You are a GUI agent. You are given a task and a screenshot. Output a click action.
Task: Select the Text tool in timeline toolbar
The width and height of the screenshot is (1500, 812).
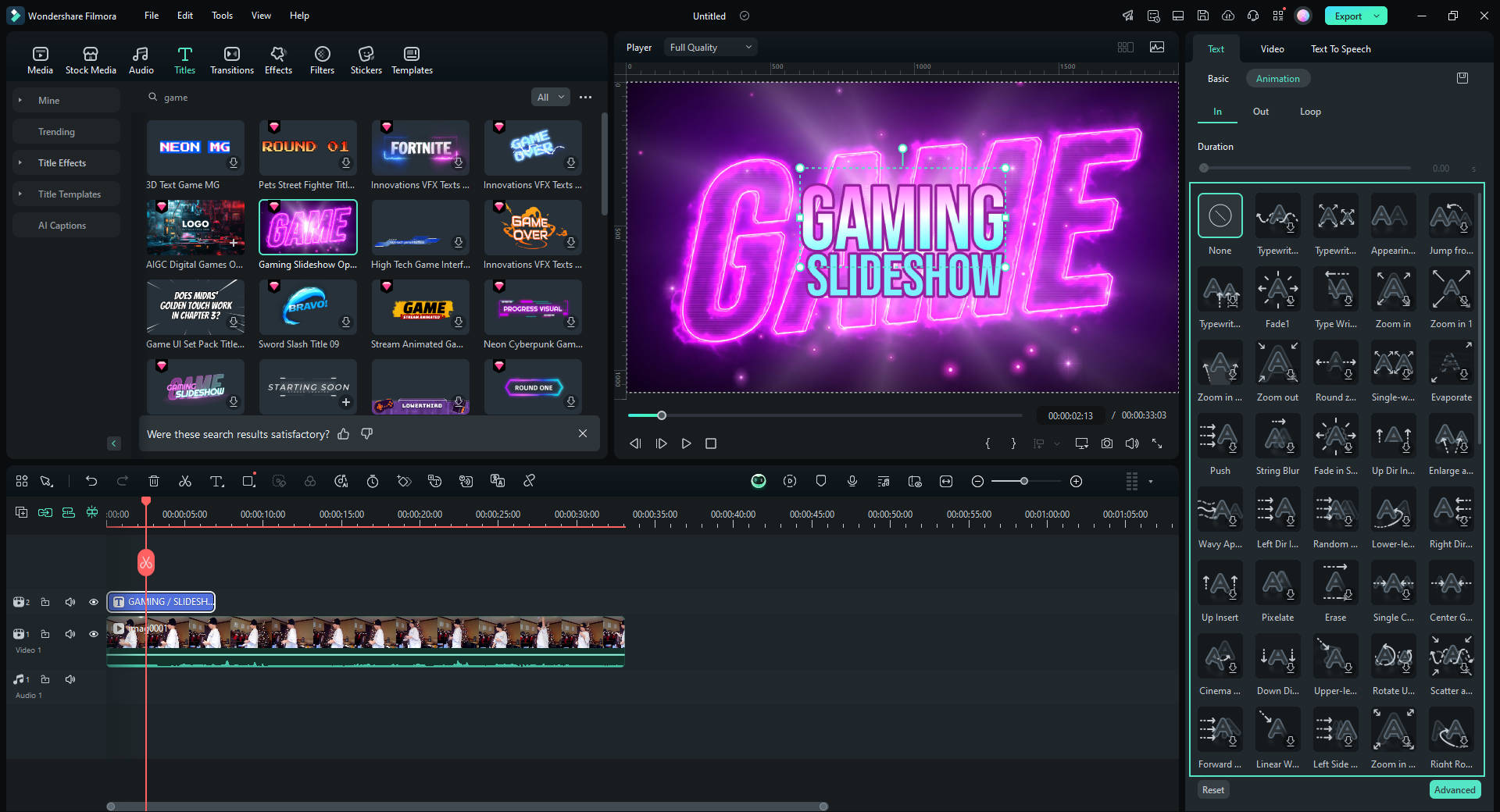click(x=217, y=481)
